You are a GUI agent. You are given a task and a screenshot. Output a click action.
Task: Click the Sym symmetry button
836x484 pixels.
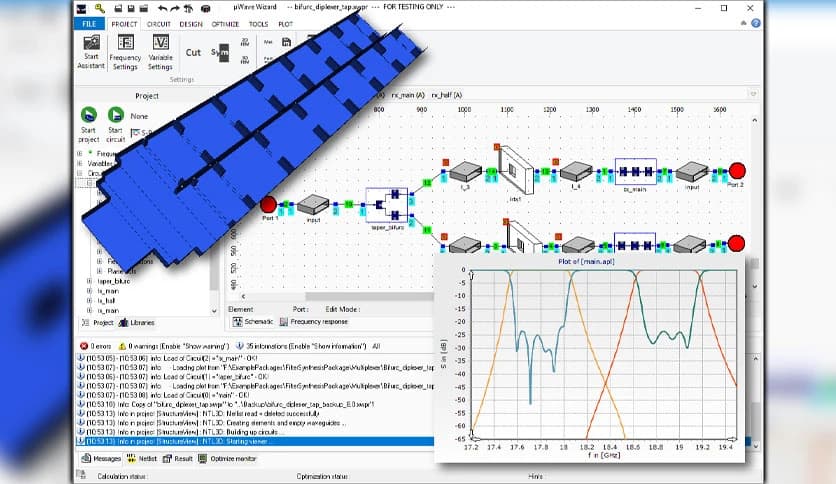tap(220, 52)
